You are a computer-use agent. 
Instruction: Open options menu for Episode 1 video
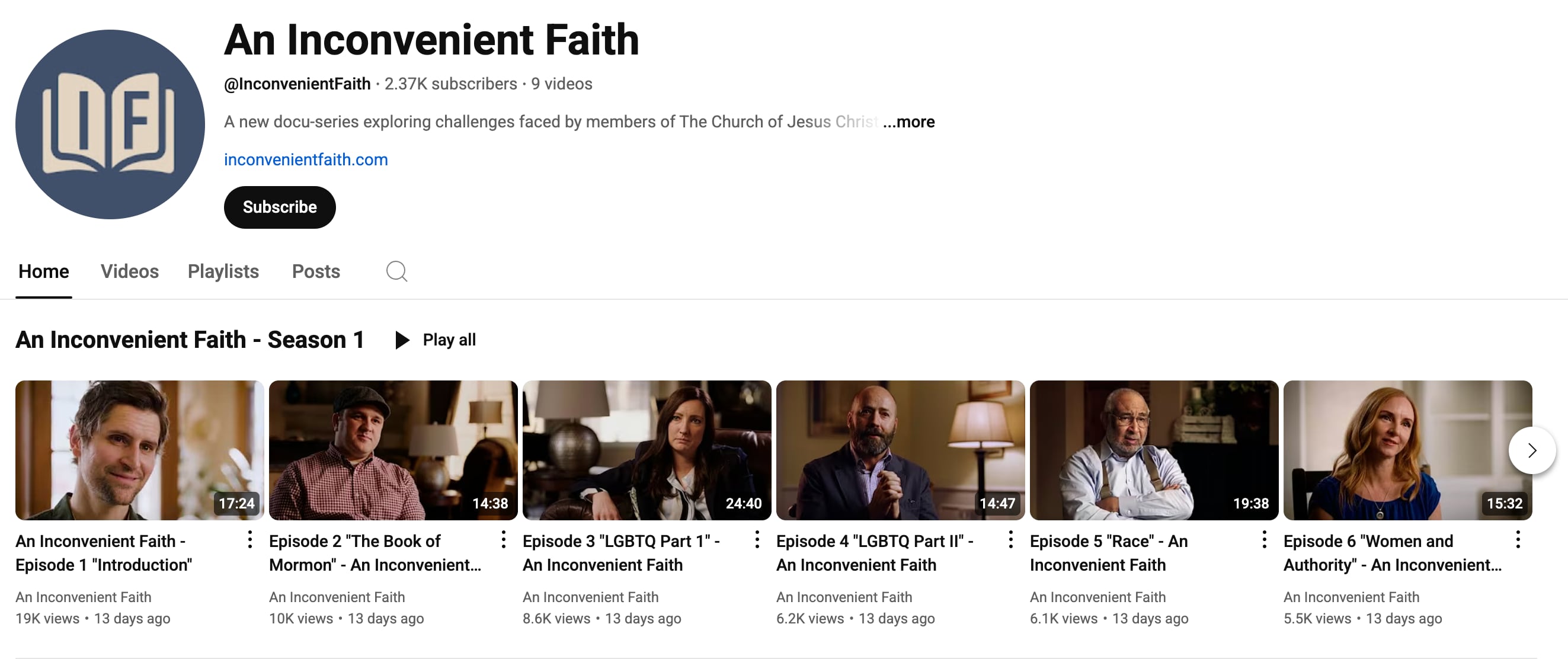(x=249, y=540)
